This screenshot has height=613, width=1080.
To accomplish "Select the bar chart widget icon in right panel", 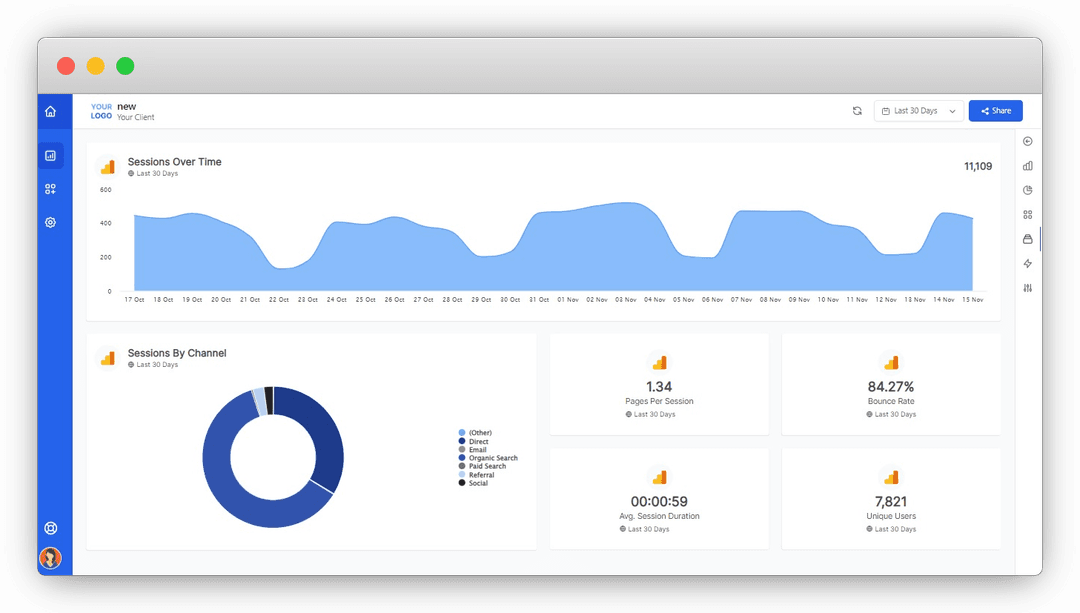I will pyautogui.click(x=1028, y=166).
